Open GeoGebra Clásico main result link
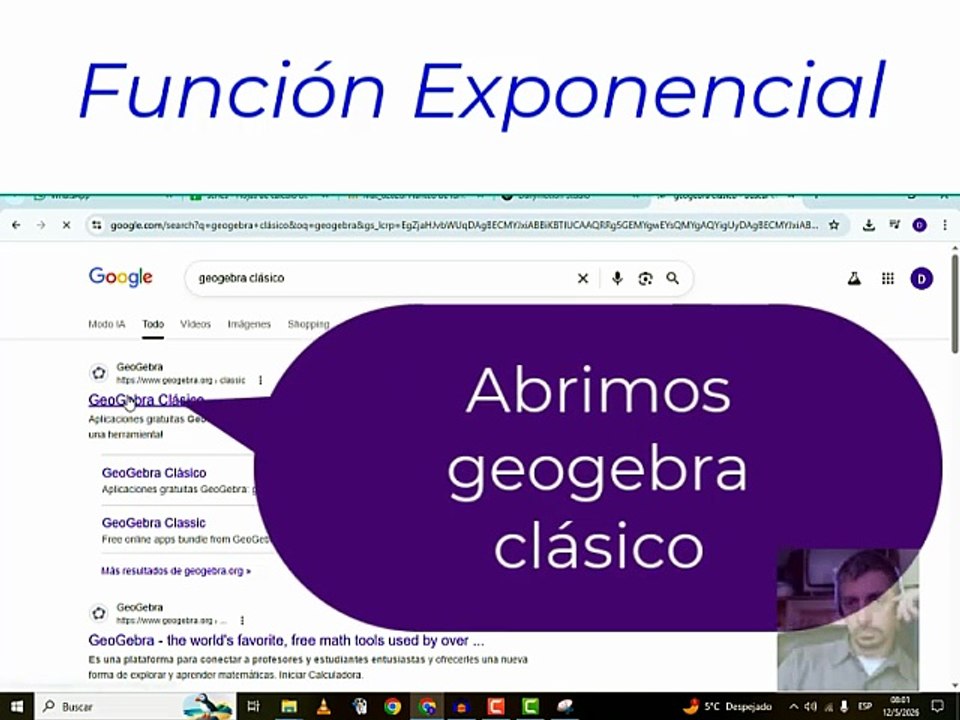 (146, 400)
